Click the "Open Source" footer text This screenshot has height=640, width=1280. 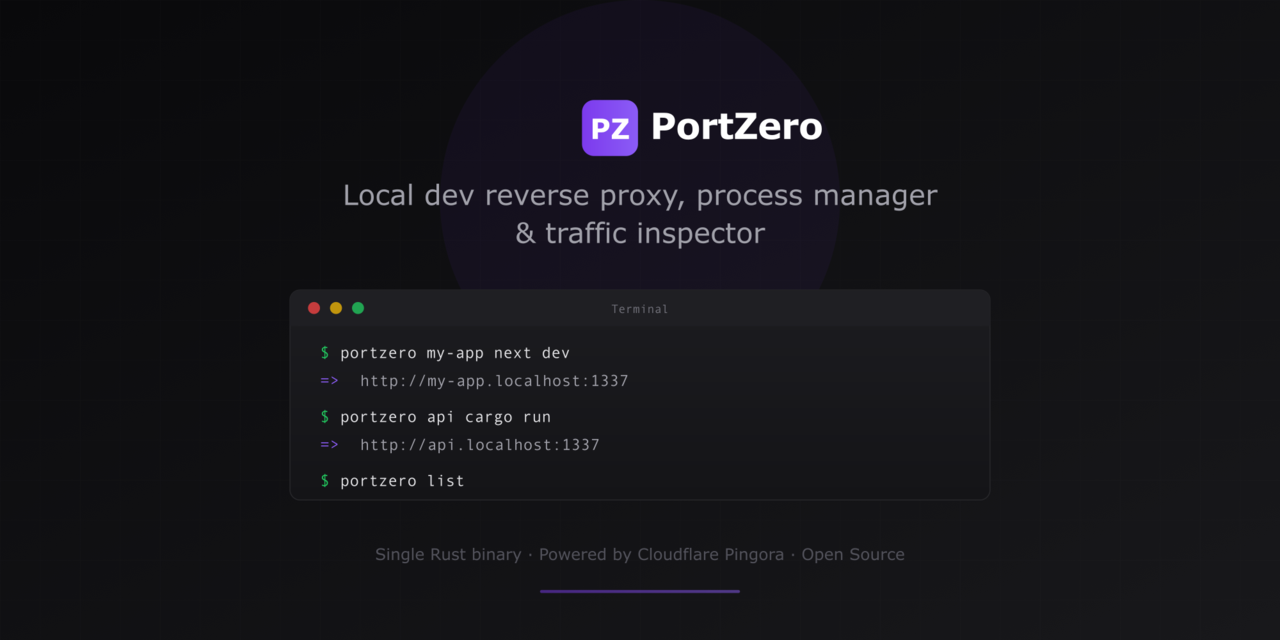point(853,554)
